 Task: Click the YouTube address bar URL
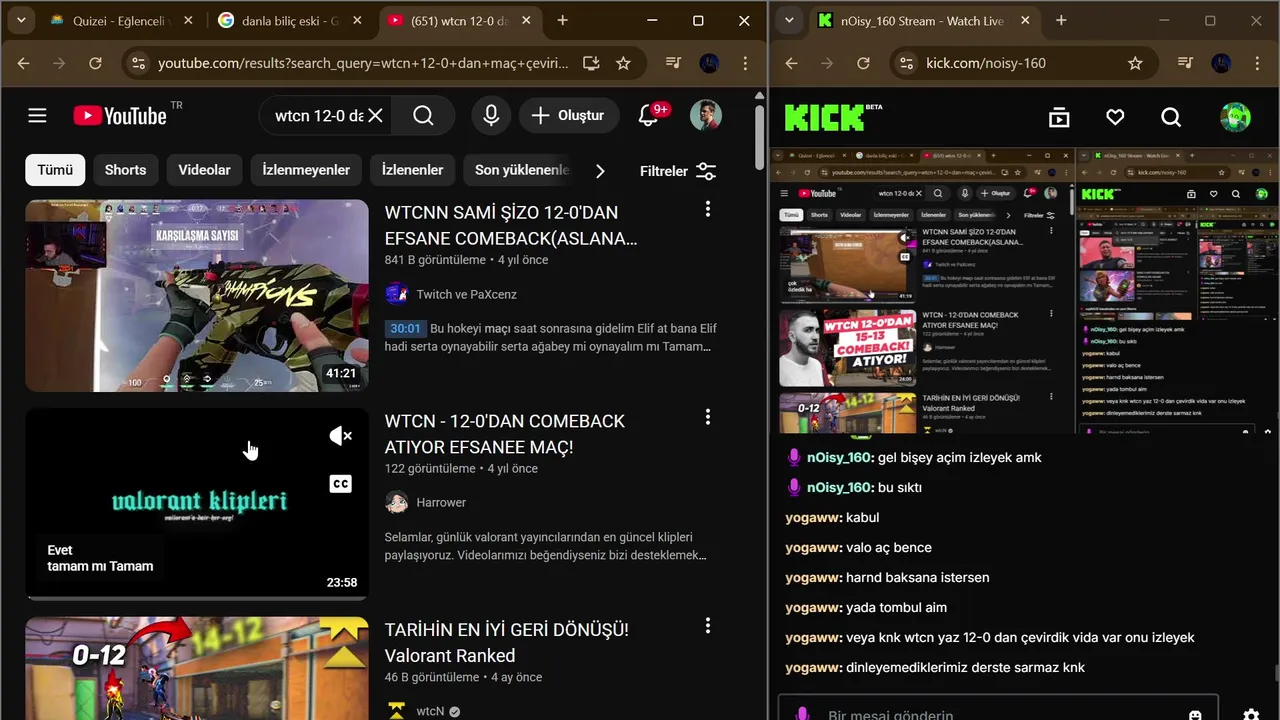point(363,63)
